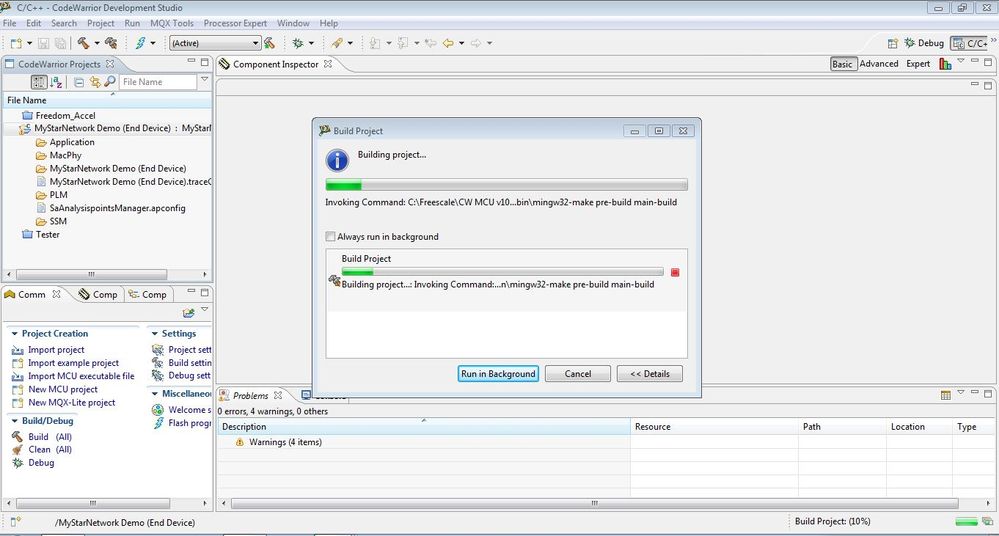999x536 pixels.
Task: Click the Next Annotation toolbar icon
Action: pos(375,43)
